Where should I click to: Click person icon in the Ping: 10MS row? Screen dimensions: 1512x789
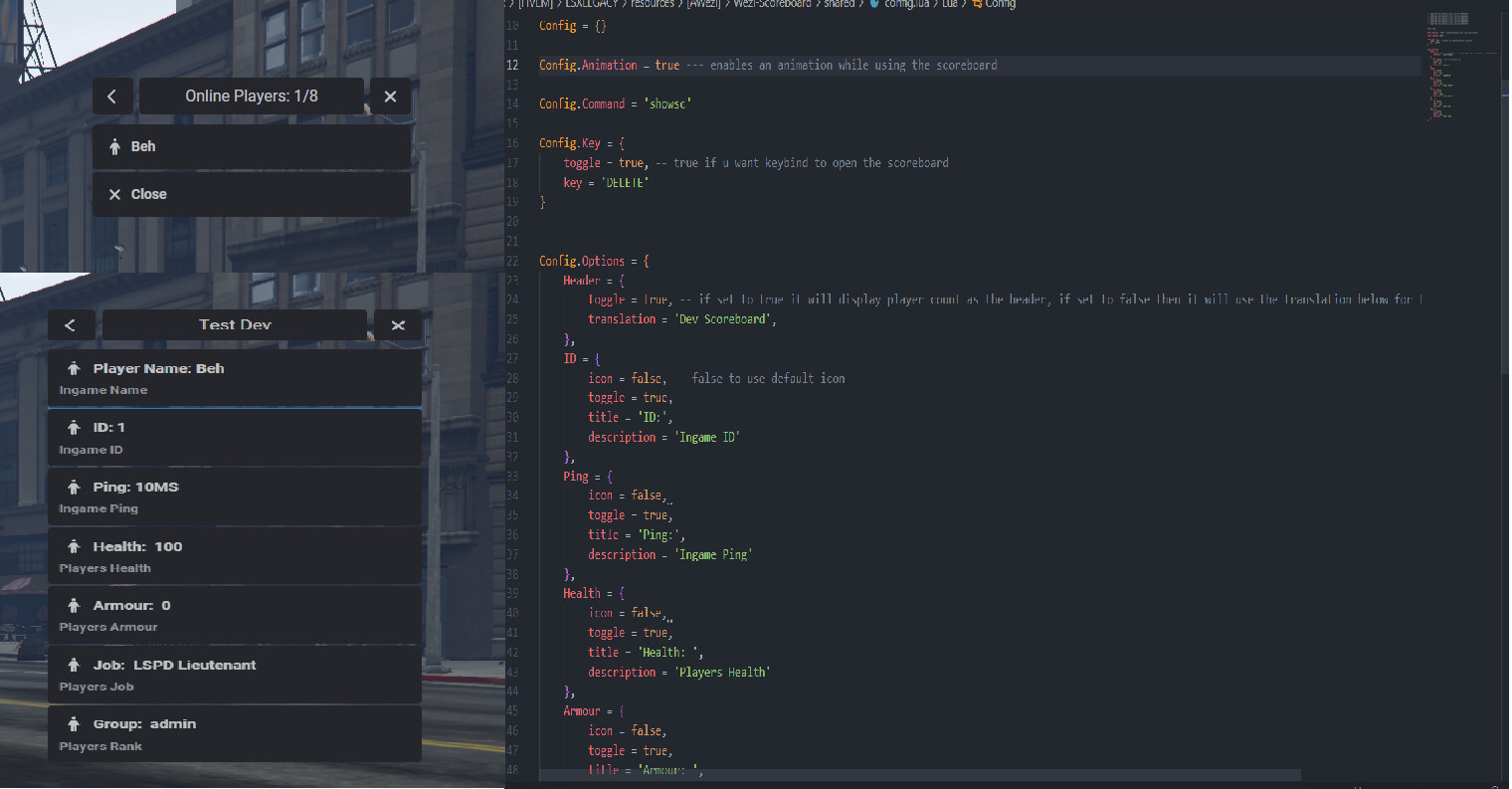[74, 488]
